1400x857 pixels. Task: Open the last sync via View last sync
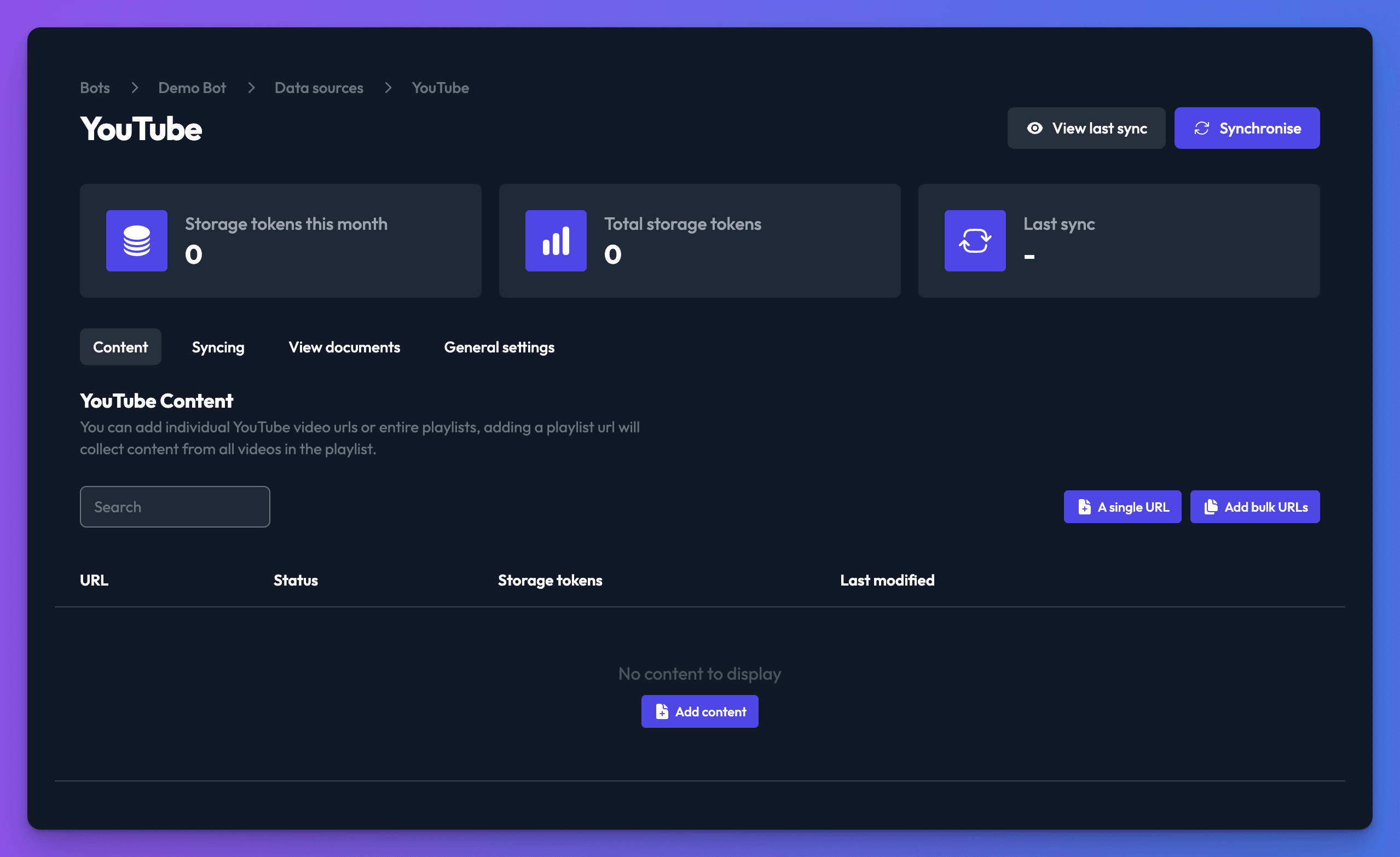(1086, 129)
